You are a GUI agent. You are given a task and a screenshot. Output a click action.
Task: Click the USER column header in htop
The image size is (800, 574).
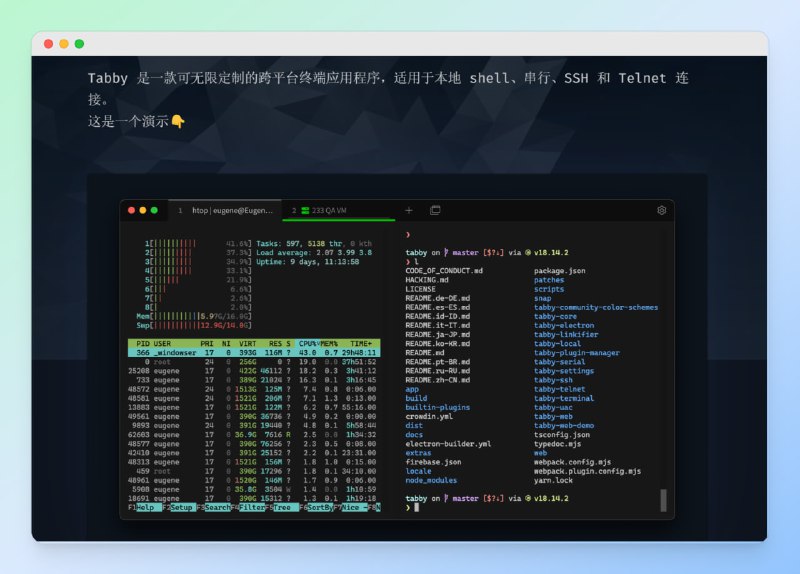pyautogui.click(x=162, y=343)
